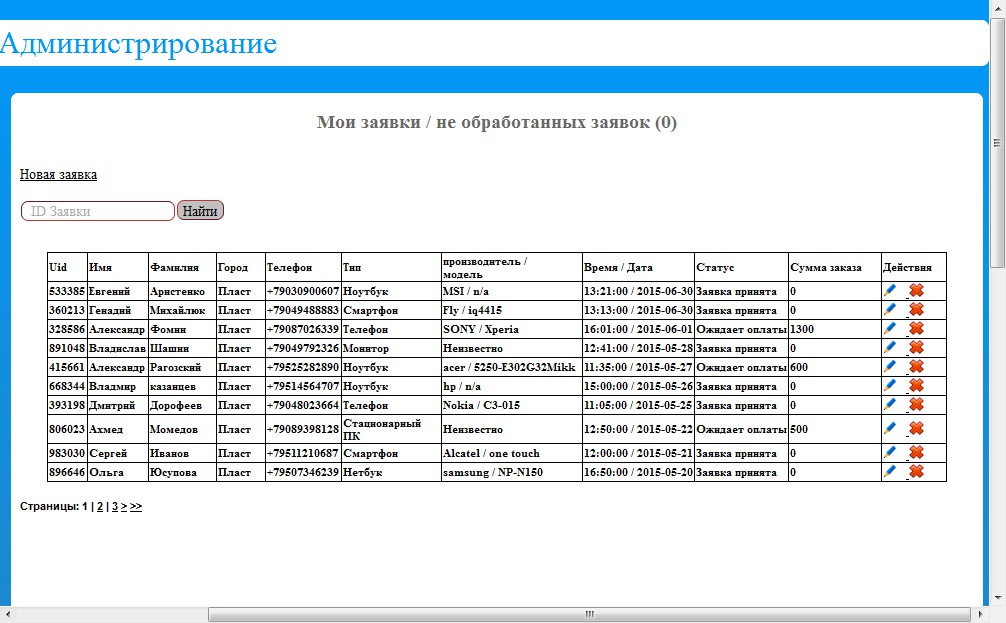This screenshot has height=623, width=1006.
Task: Jump to last page with double arrow
Action: point(135,506)
